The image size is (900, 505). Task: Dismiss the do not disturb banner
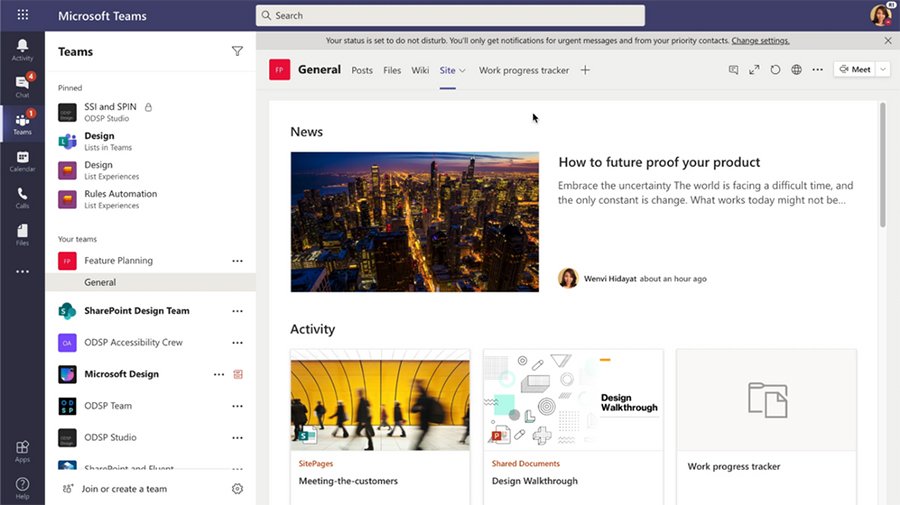tap(888, 41)
